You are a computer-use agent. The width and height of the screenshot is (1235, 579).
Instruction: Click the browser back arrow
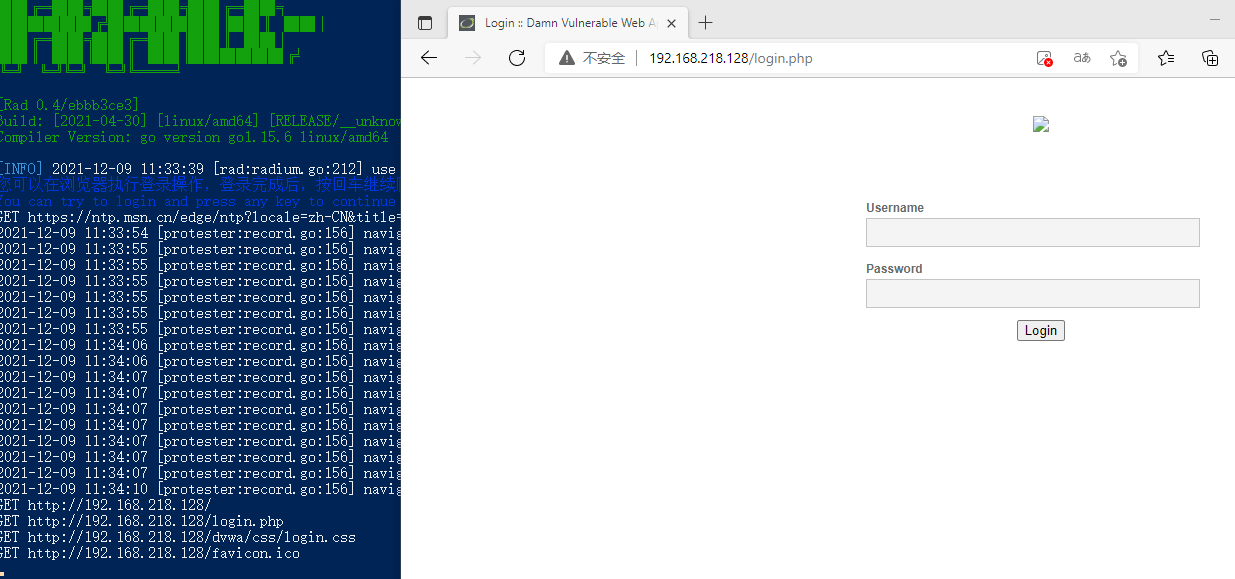tap(429, 58)
